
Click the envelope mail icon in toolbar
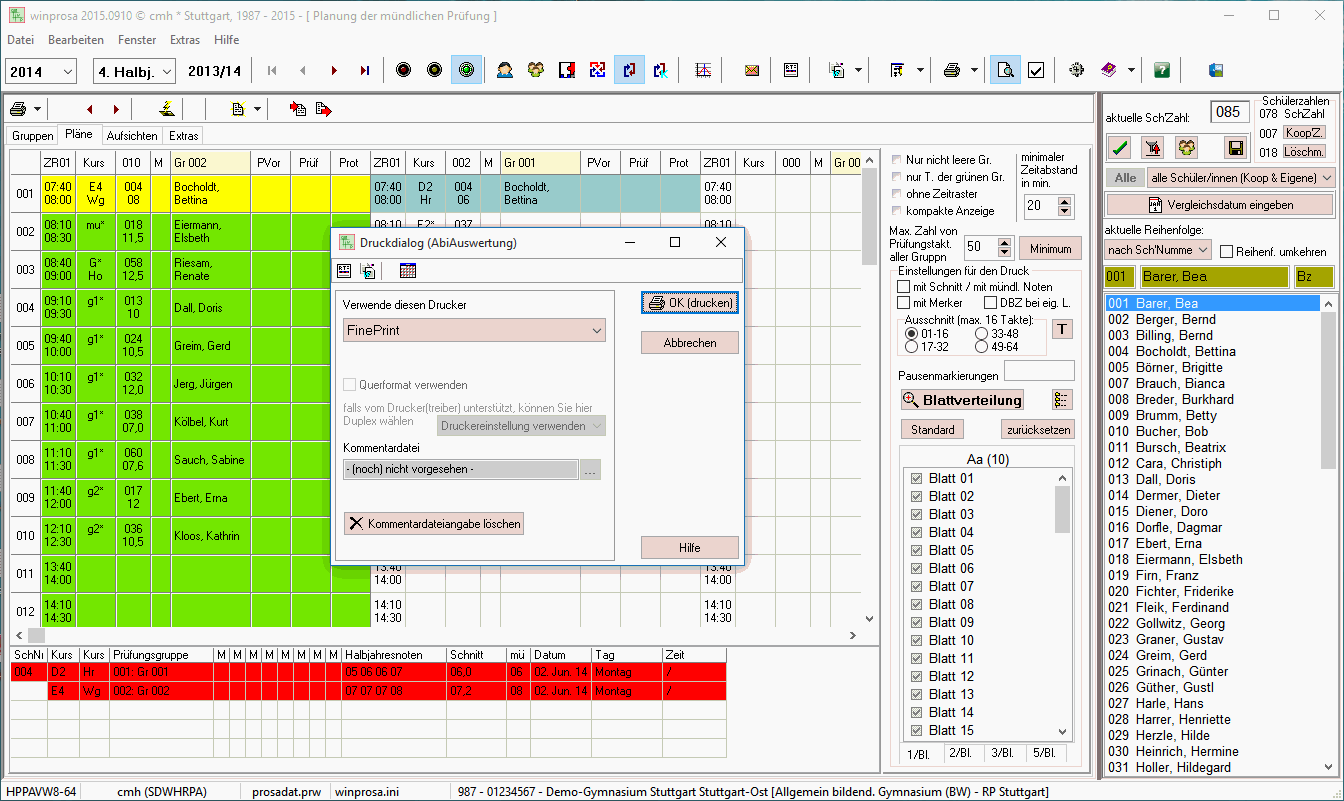752,70
